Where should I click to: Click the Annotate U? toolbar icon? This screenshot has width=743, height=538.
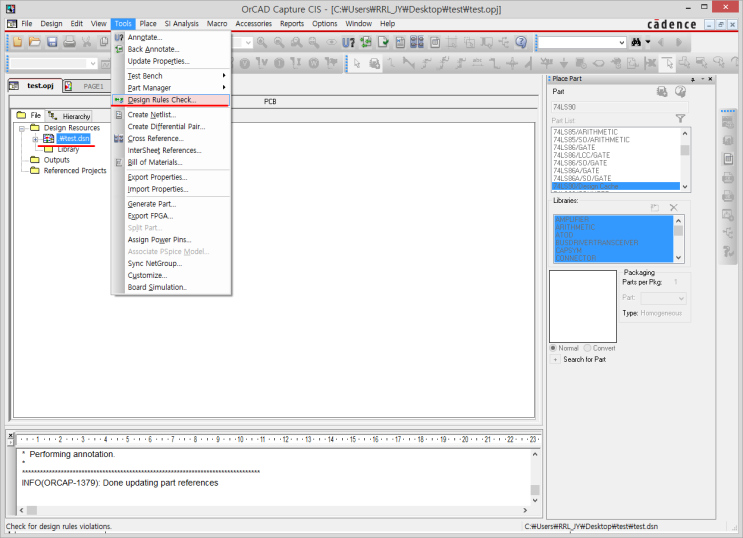coord(348,42)
